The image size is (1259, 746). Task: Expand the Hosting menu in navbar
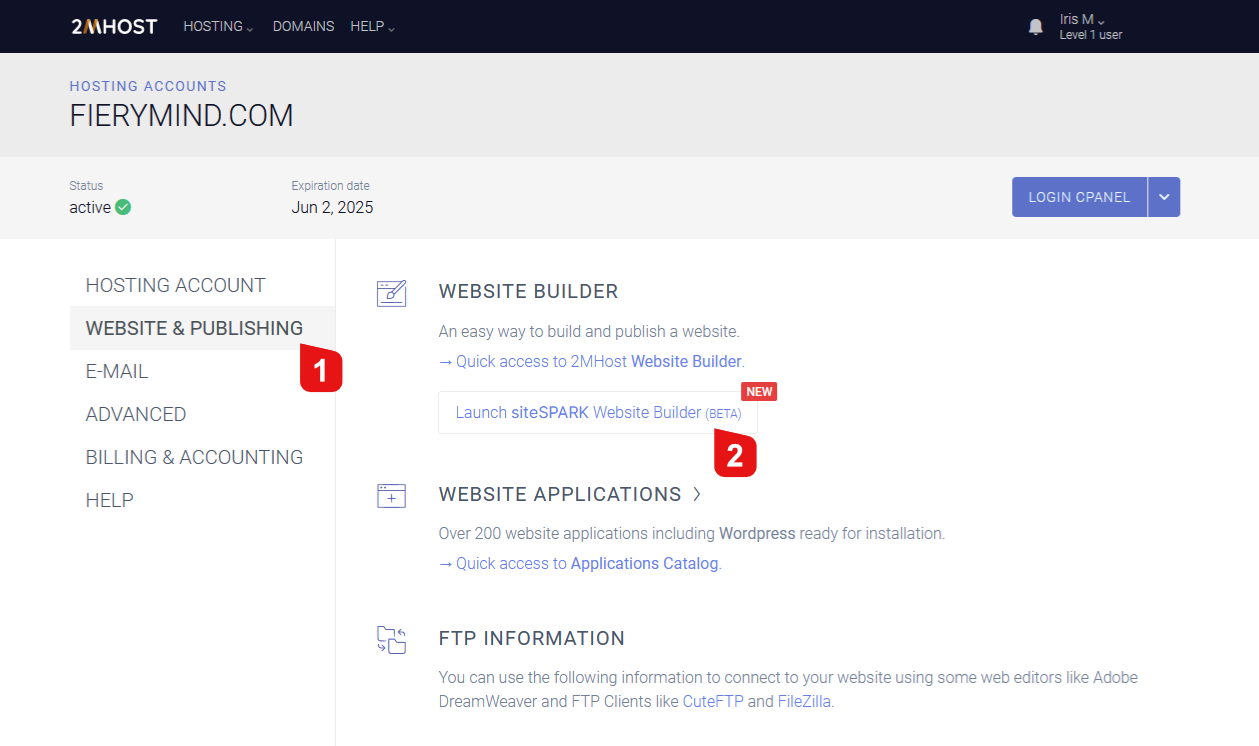click(218, 27)
